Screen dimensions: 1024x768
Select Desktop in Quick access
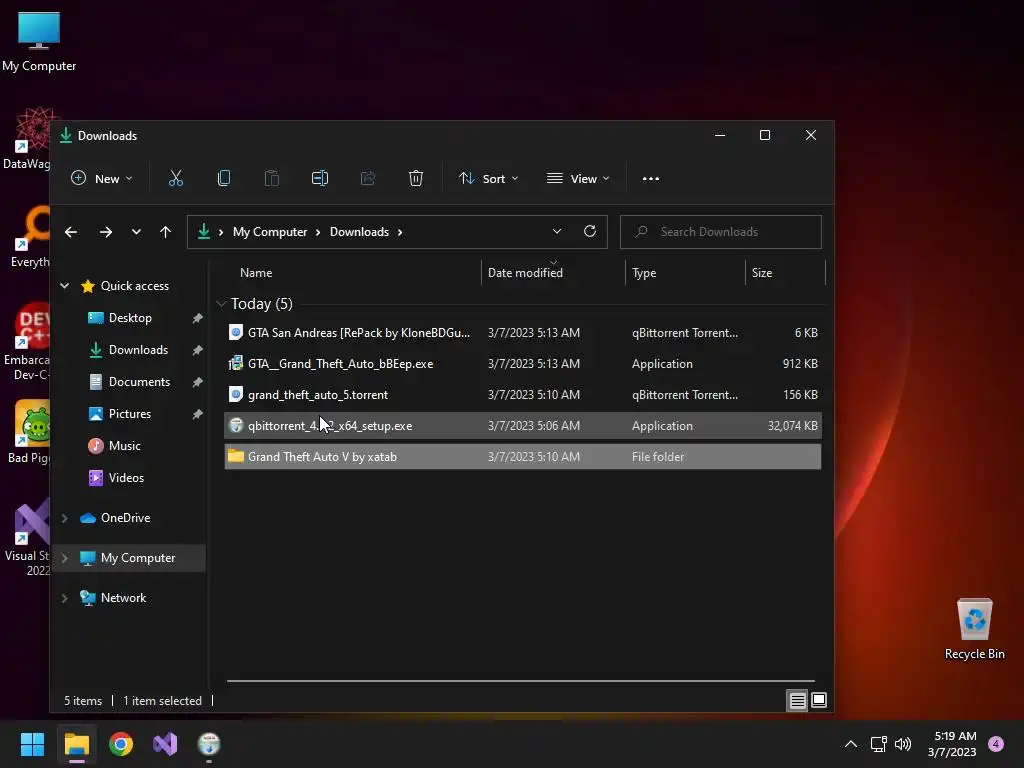point(130,318)
